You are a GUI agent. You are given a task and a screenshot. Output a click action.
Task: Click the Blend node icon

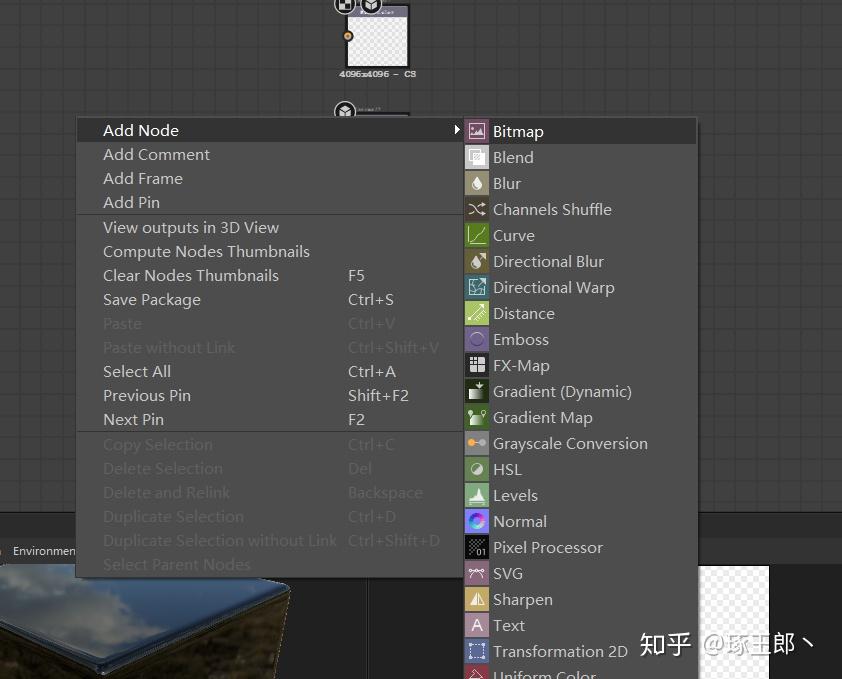click(476, 157)
